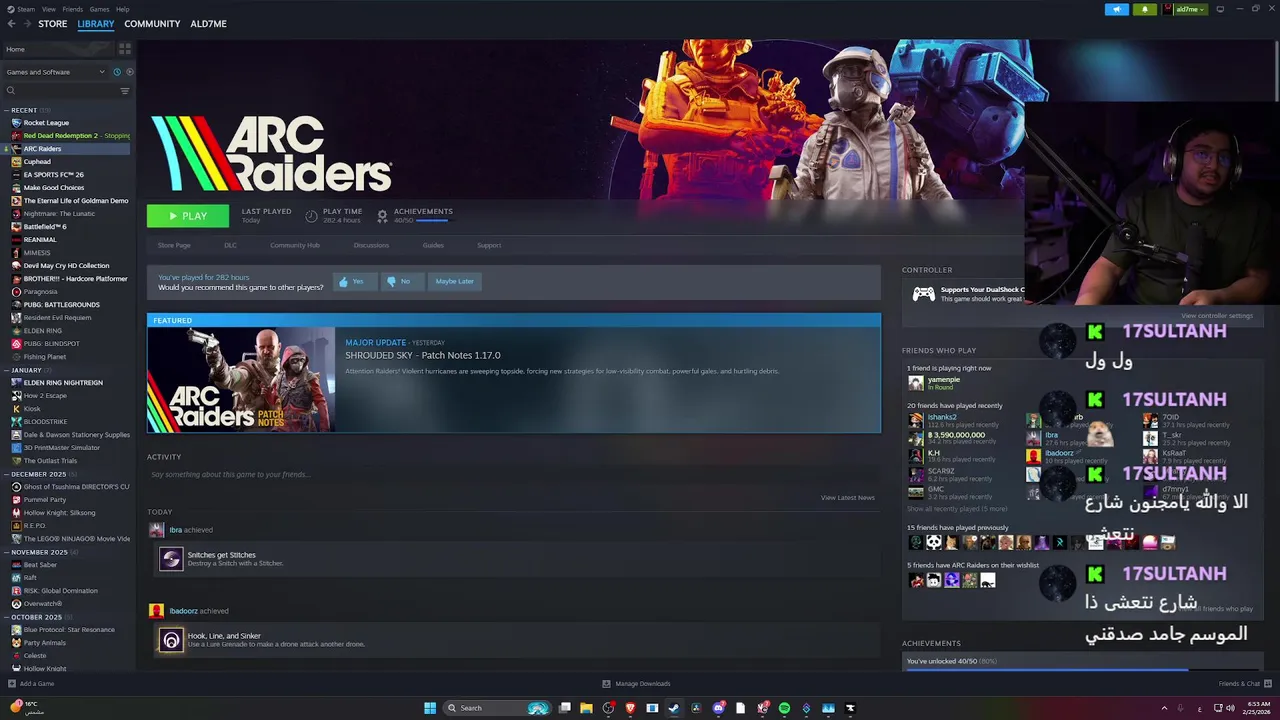Toggle show ready-to-play games filter
Viewport: 1280px width, 720px height.
tap(129, 72)
